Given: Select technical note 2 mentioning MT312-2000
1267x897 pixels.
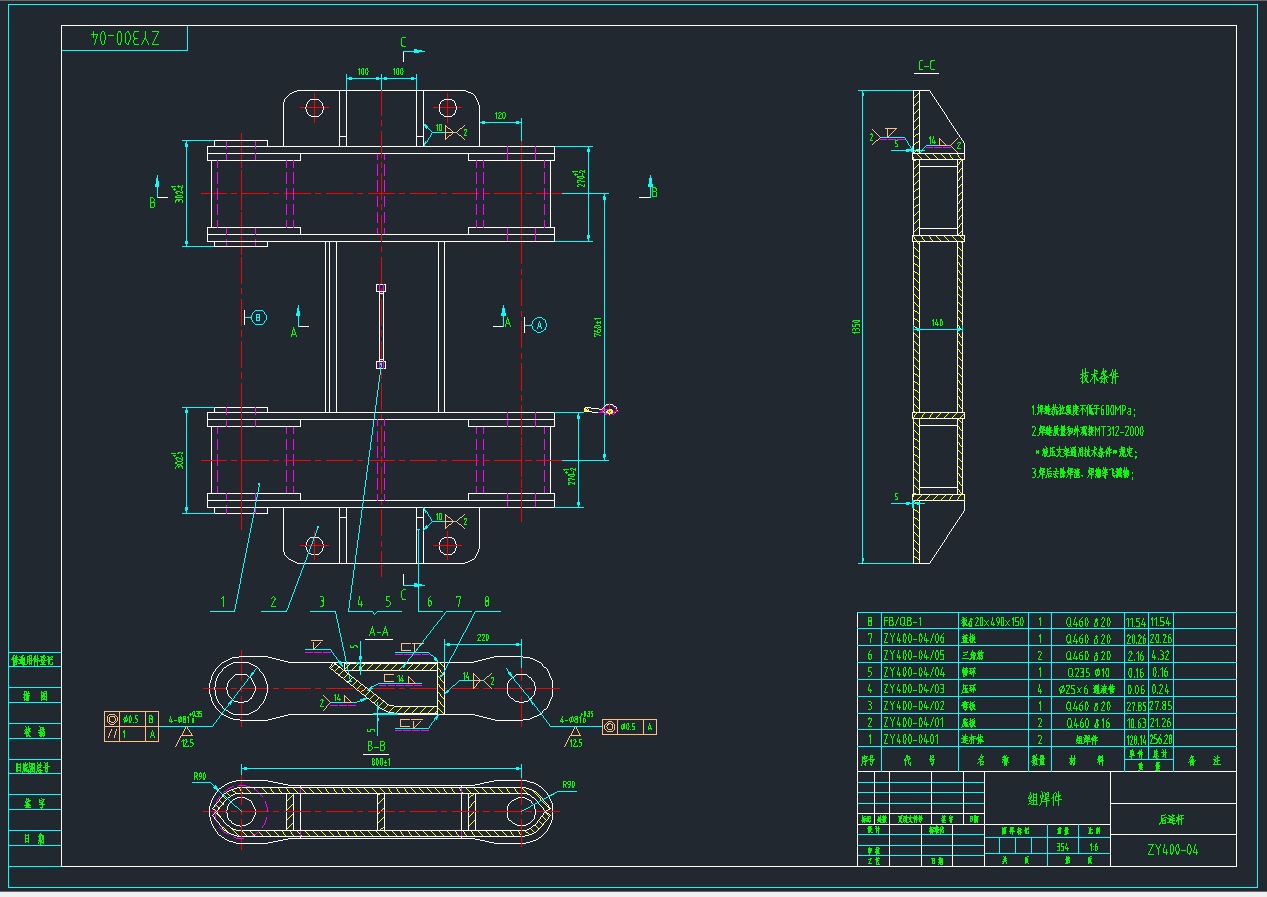Looking at the screenshot, I should point(1086,432).
